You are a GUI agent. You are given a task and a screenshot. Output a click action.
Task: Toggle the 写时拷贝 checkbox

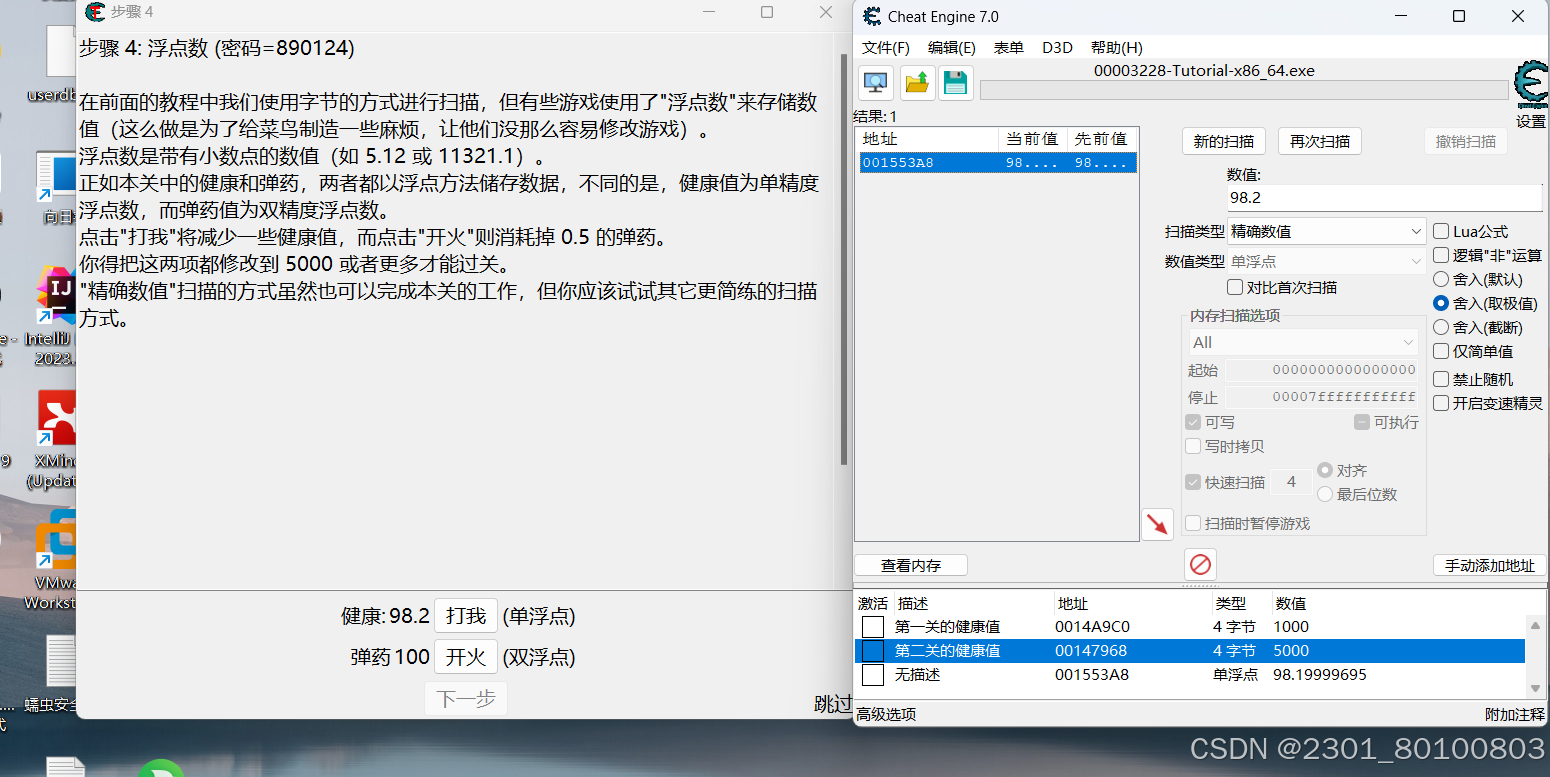(x=1193, y=446)
